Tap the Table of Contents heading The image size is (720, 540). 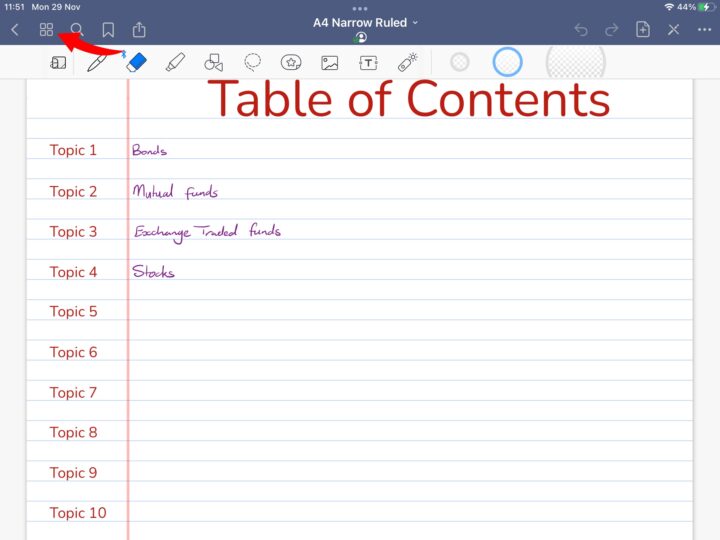[x=409, y=99]
